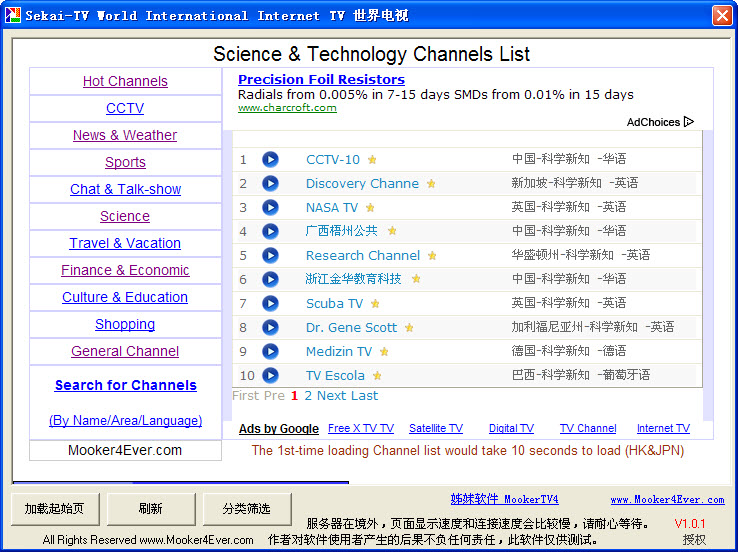
Task: Go to the Sports category
Action: point(125,162)
